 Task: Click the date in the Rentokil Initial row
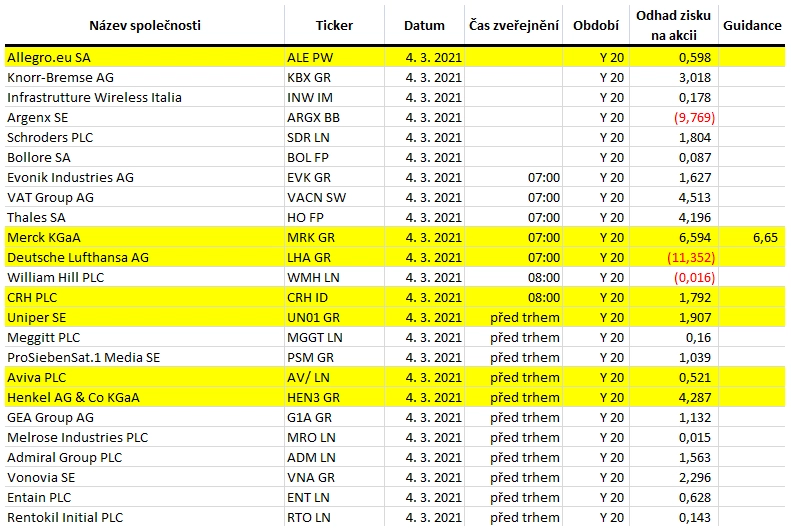pyautogui.click(x=434, y=517)
